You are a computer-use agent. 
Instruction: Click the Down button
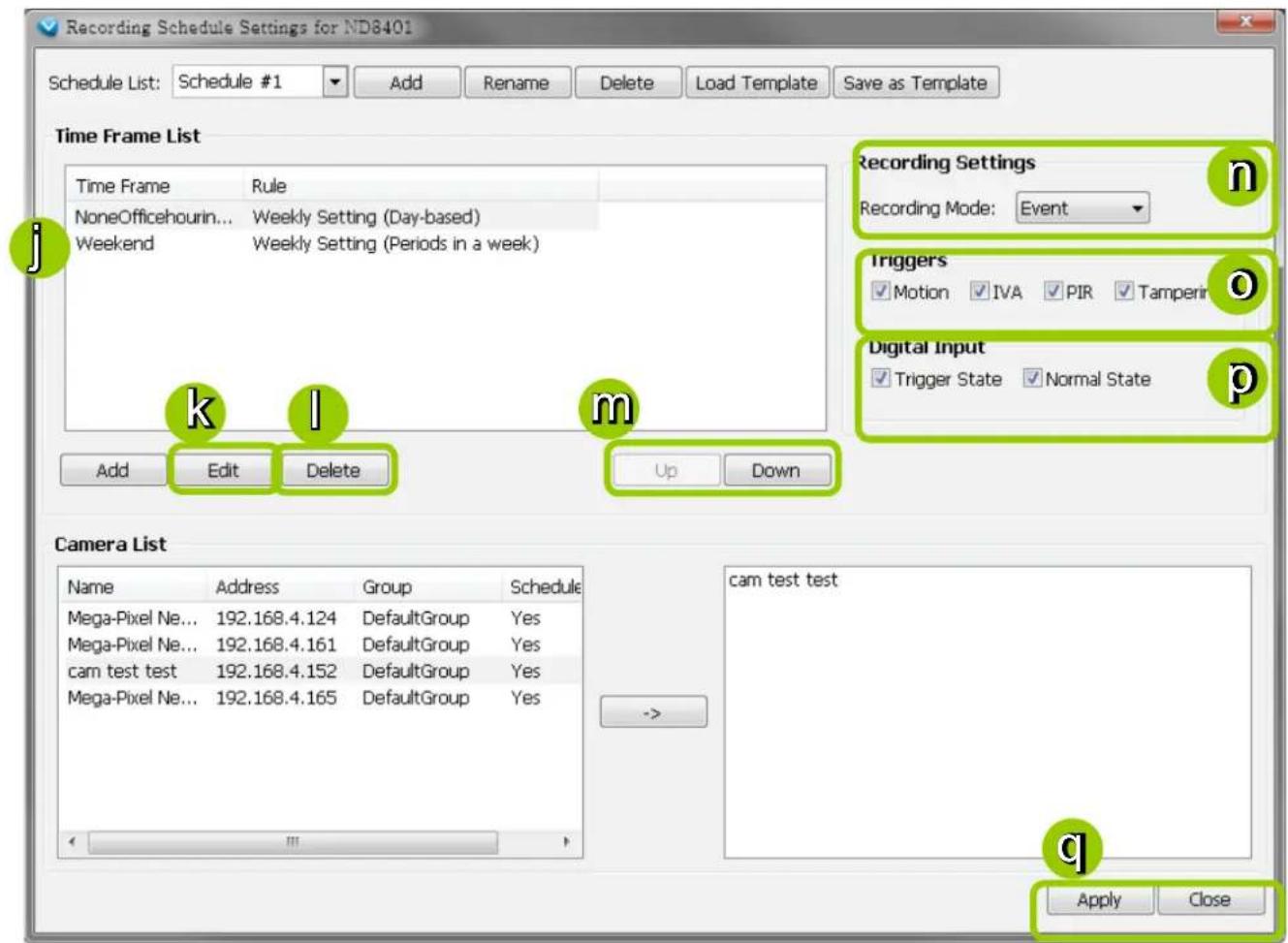776,470
